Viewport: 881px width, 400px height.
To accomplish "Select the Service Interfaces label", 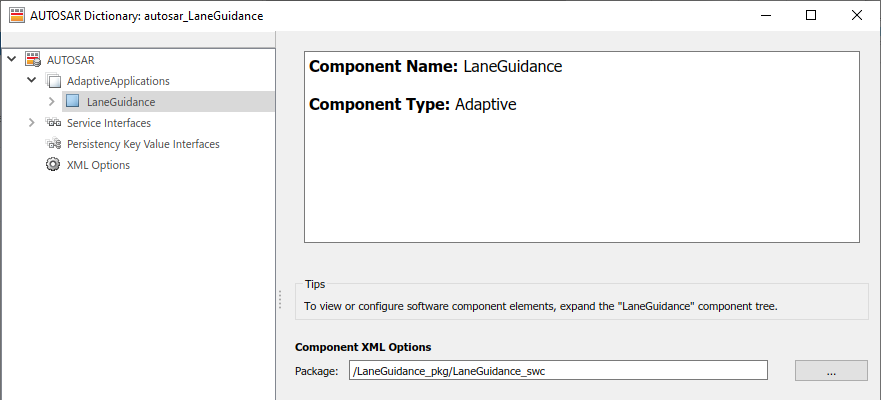I will 108,122.
